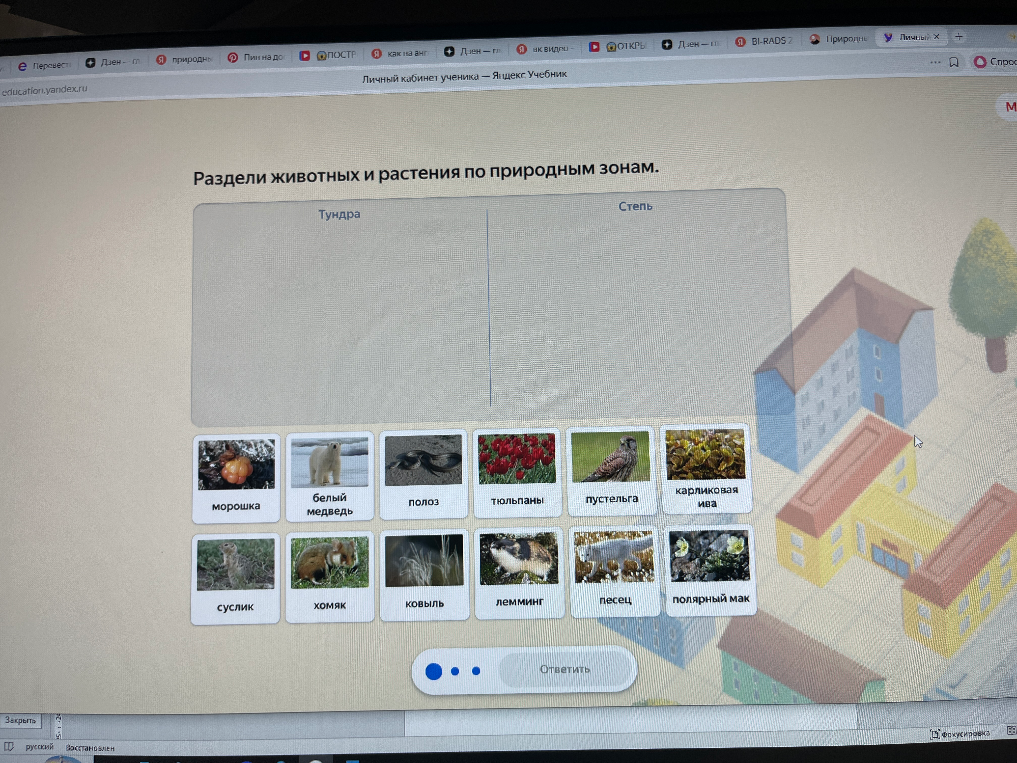Click Фокусировка in the Word status bar

959,734
